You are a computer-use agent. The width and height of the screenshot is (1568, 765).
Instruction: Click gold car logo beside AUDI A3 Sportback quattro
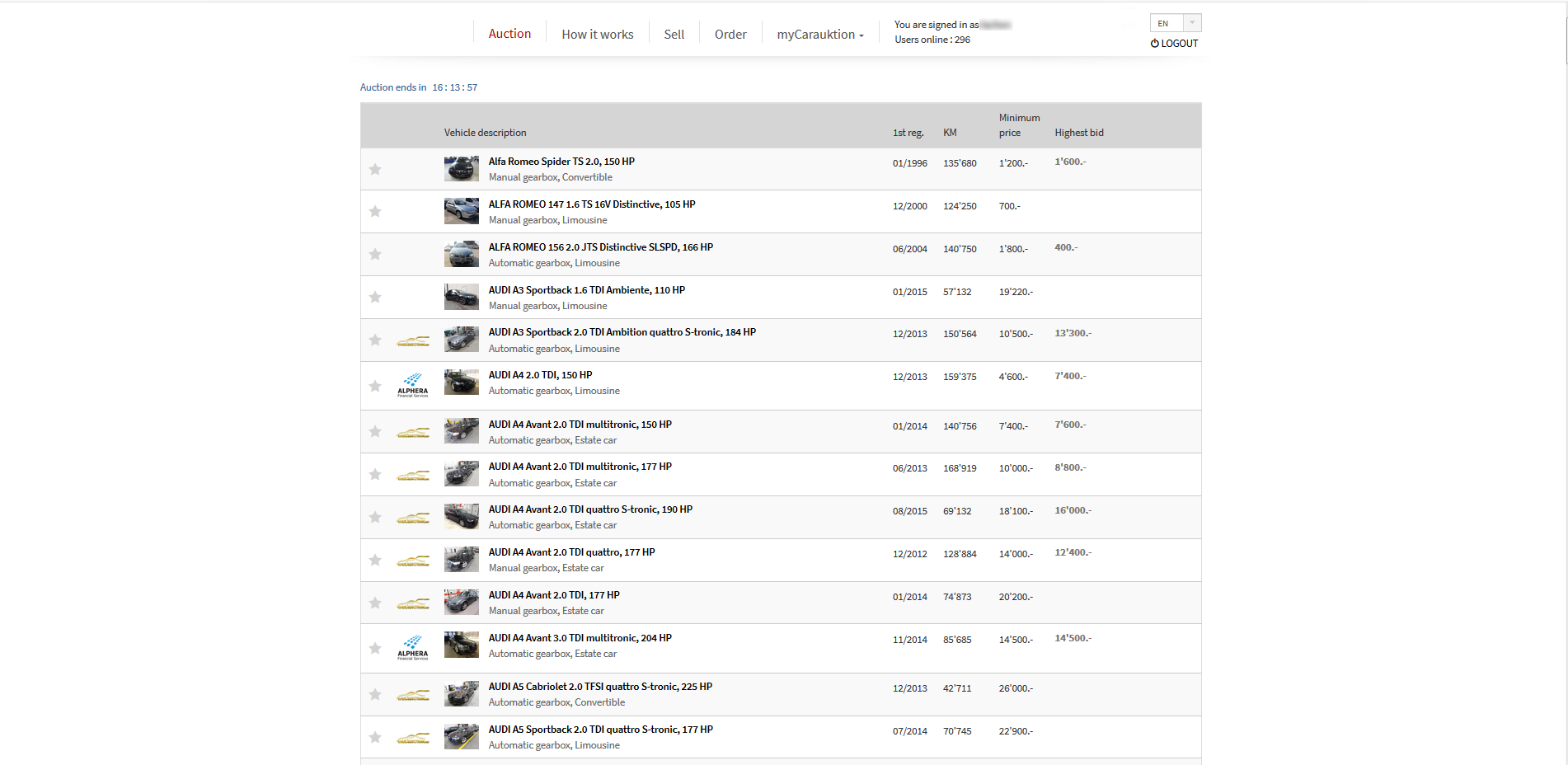tap(413, 340)
